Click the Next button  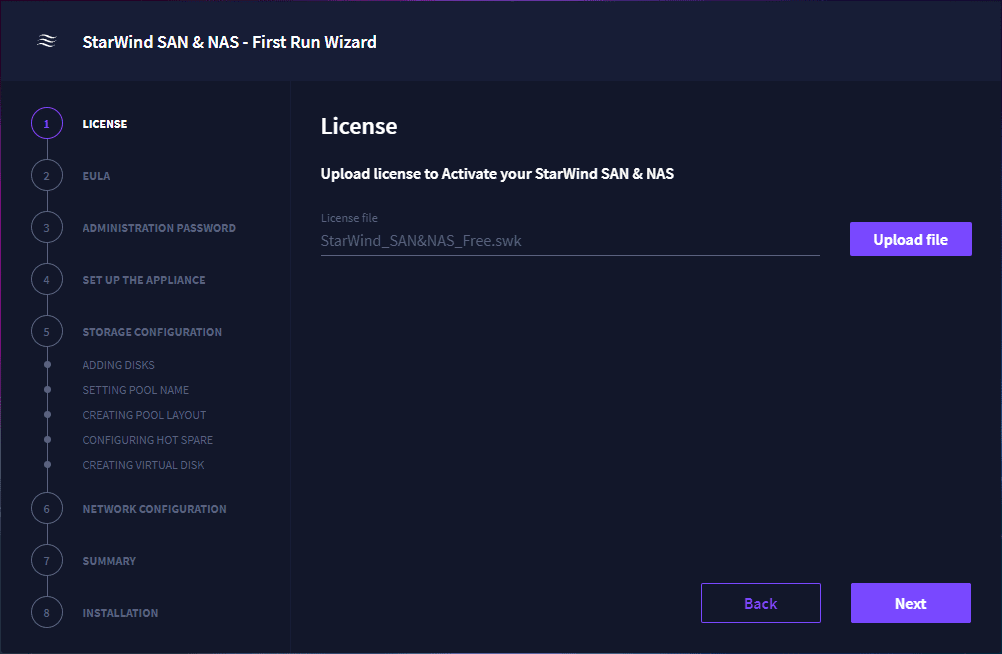click(911, 603)
